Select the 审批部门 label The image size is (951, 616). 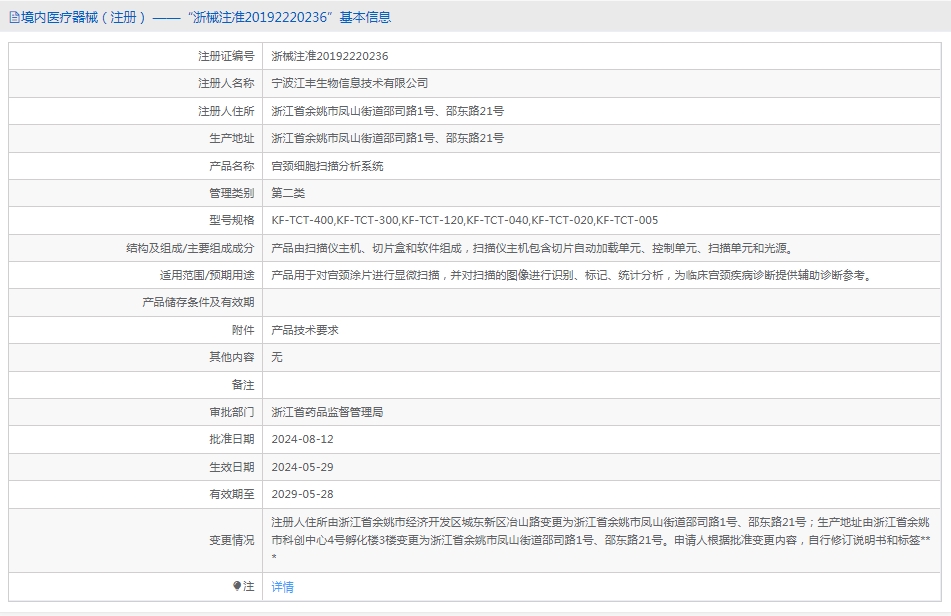(232, 412)
